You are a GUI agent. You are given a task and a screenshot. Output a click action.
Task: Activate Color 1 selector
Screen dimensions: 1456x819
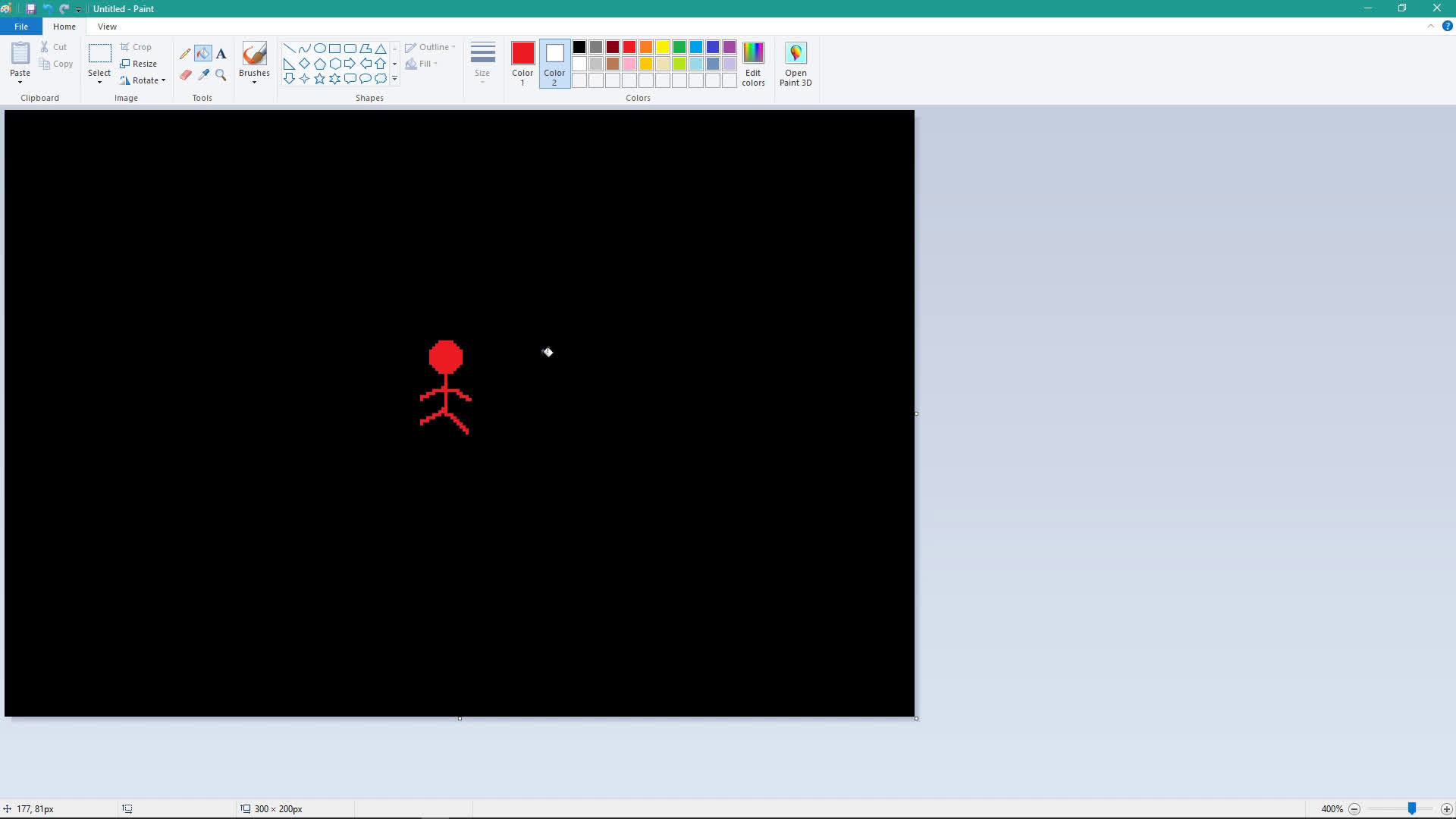pyautogui.click(x=522, y=64)
